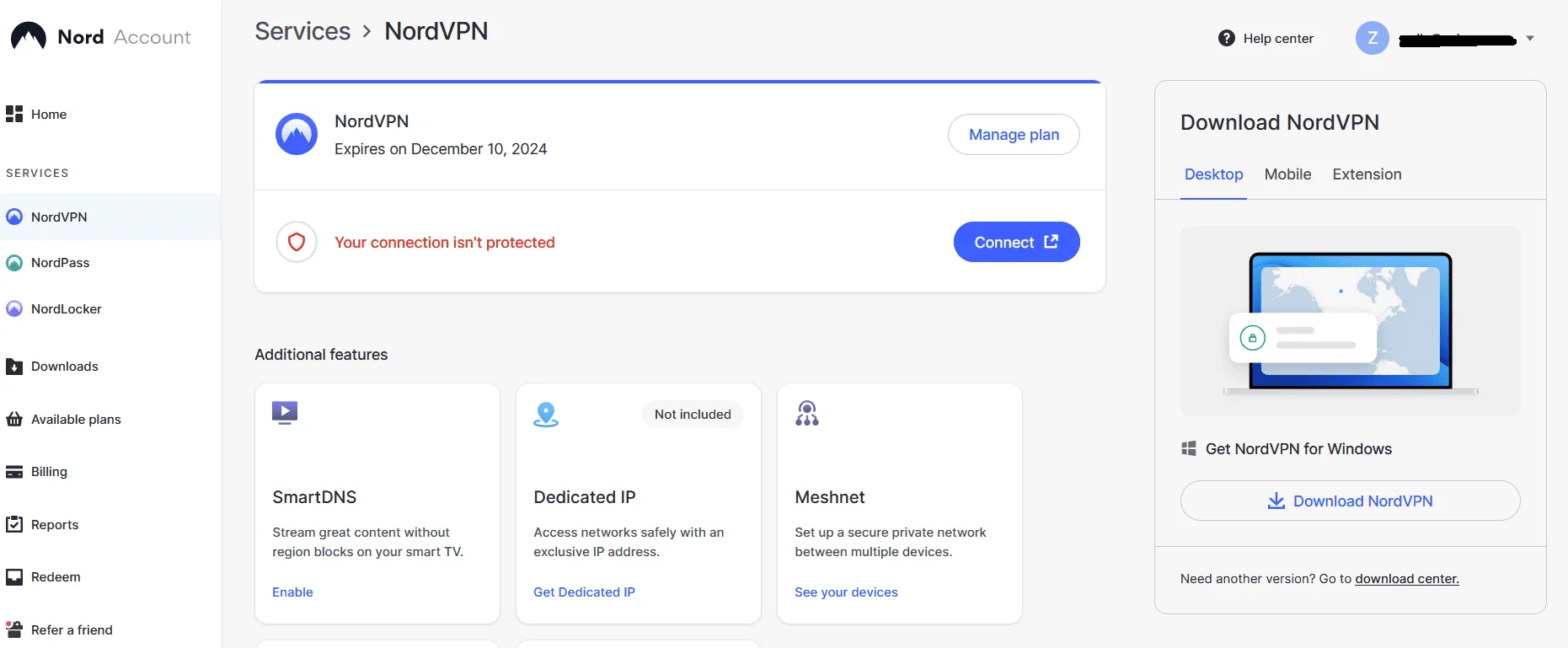The width and height of the screenshot is (1568, 648).
Task: Click the NordPass sidebar icon
Action: 14,263
